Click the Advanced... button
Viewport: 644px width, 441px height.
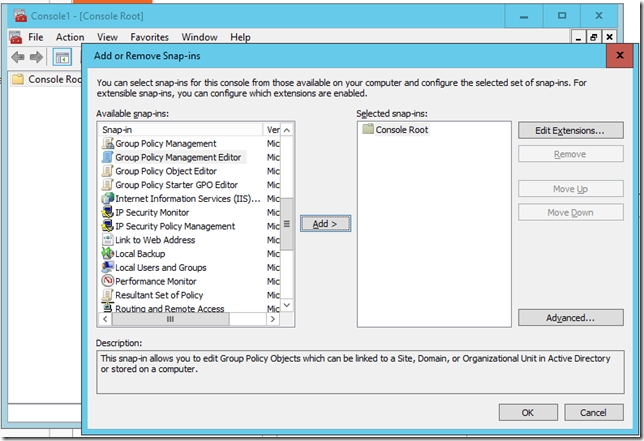(x=570, y=318)
